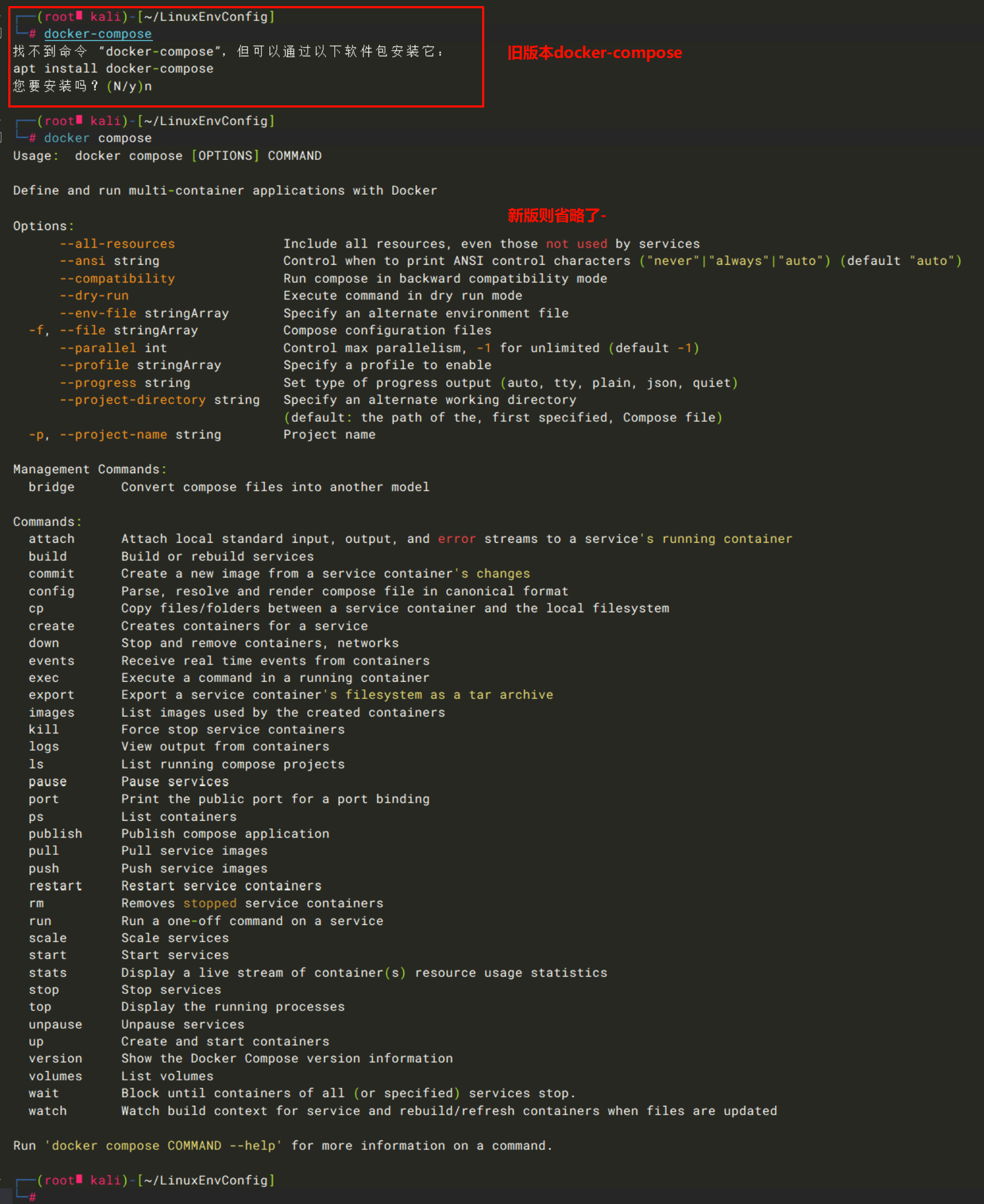Screen dimensions: 984x1204
Task: Select the --all-resources option flag
Action: point(117,244)
